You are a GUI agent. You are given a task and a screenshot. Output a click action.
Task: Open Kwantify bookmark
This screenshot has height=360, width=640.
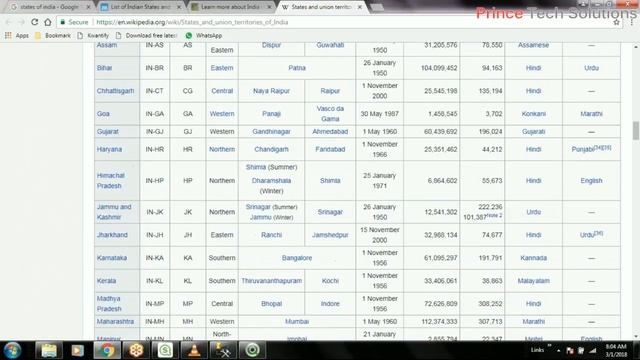tap(93, 36)
